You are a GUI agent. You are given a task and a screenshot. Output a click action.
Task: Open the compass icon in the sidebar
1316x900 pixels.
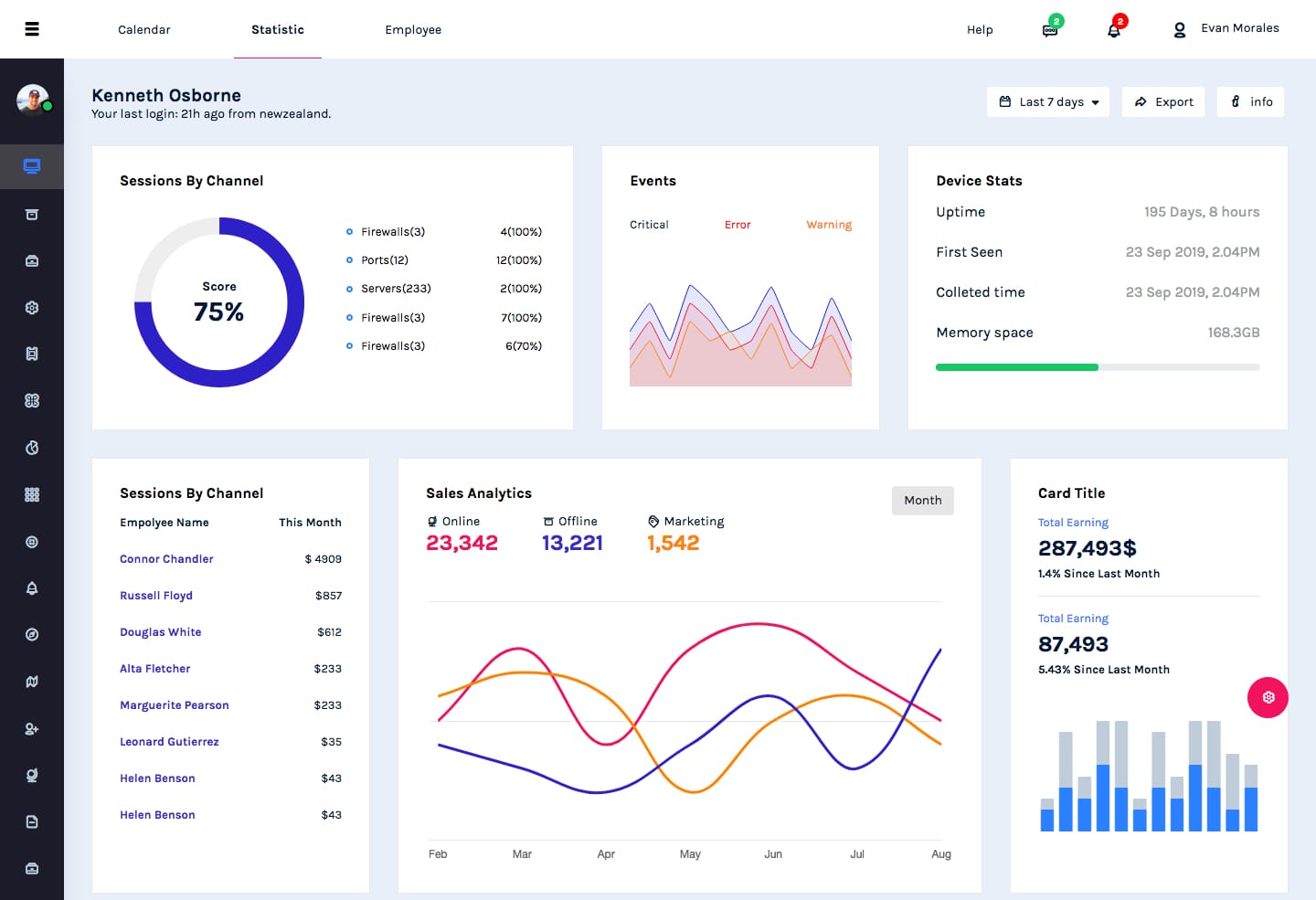click(32, 633)
